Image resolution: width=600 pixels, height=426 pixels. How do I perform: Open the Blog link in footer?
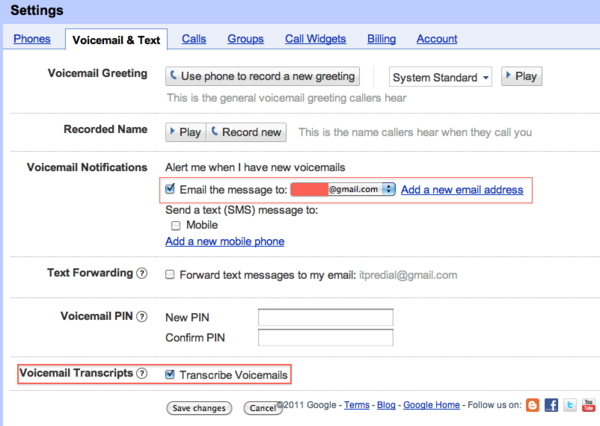tap(386, 405)
